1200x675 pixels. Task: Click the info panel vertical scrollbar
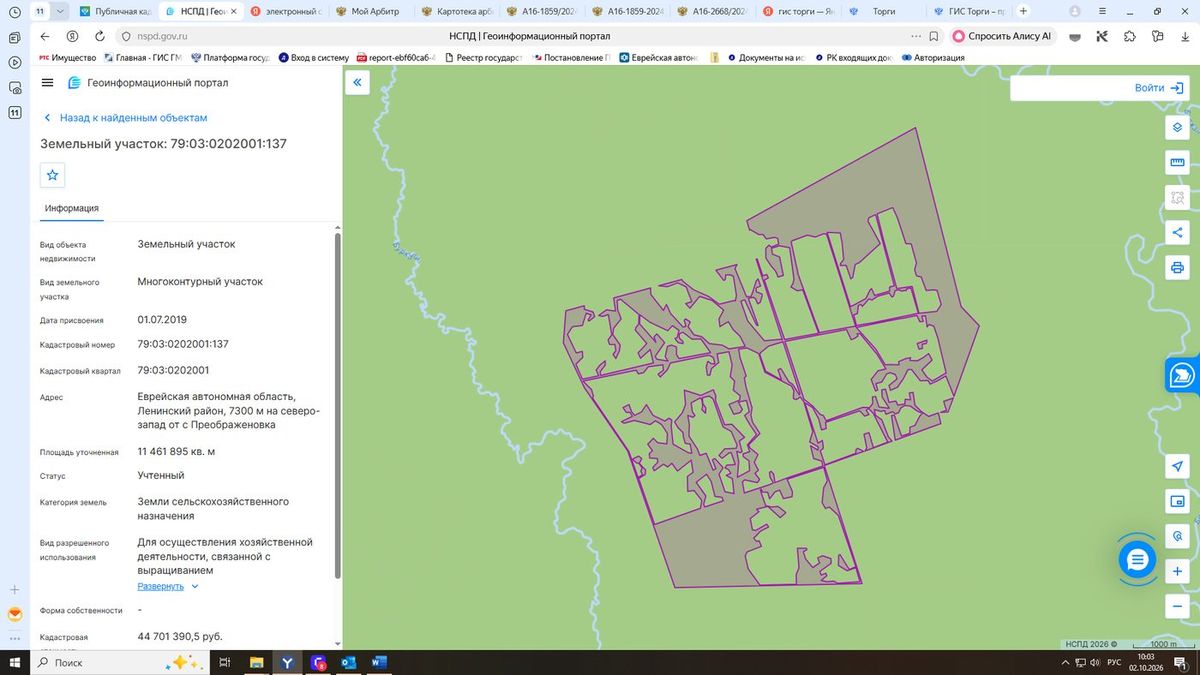(337, 405)
